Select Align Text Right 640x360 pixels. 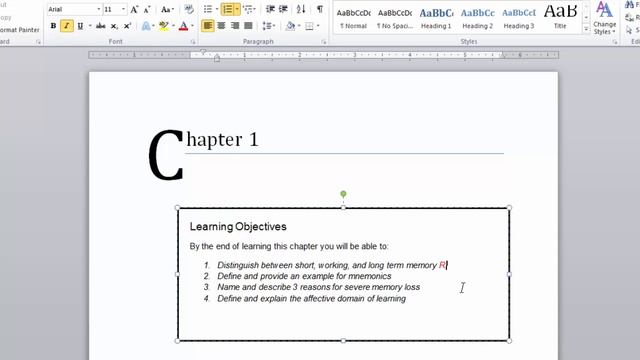tap(235, 26)
